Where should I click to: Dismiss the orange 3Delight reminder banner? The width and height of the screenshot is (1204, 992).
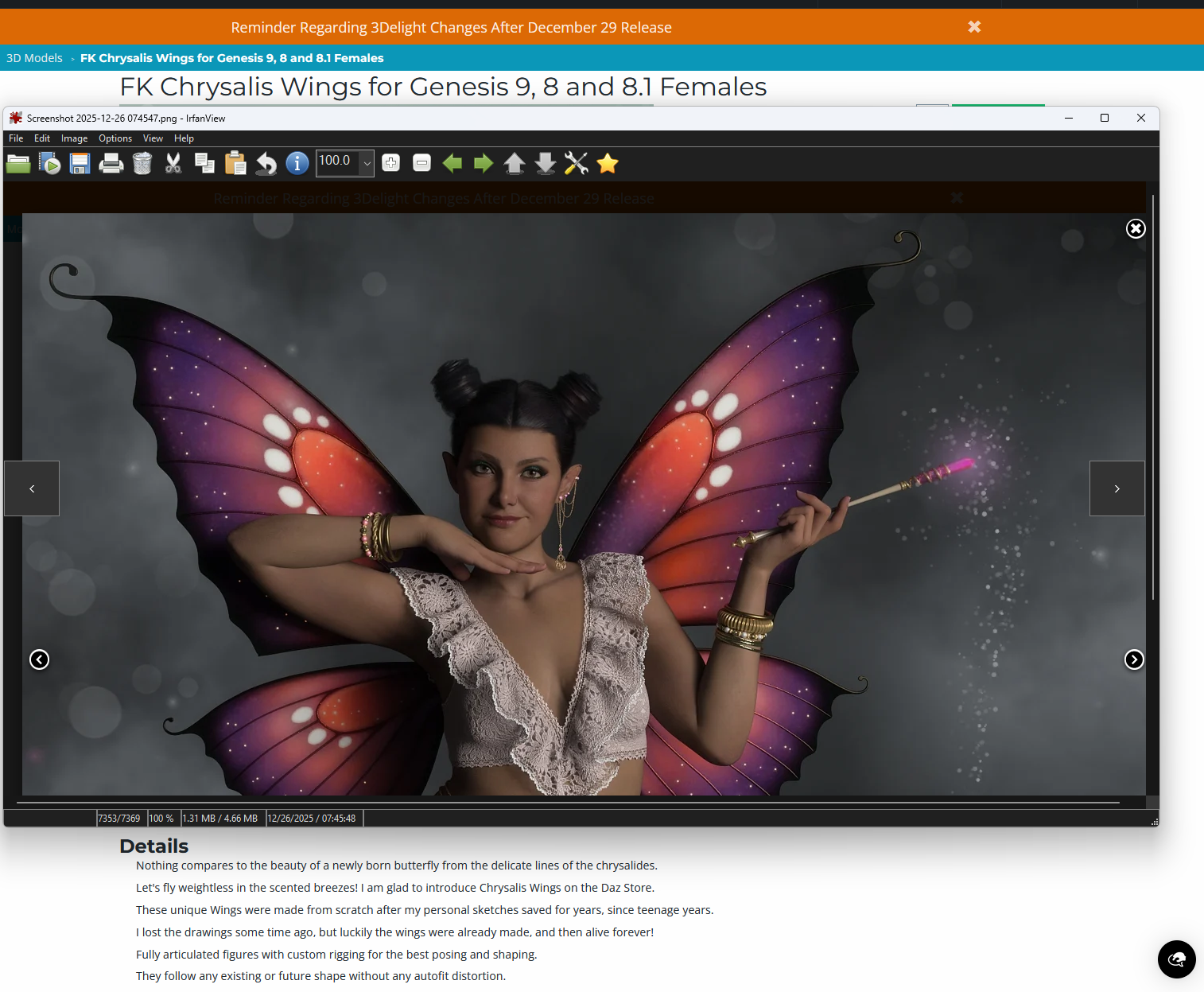[974, 27]
